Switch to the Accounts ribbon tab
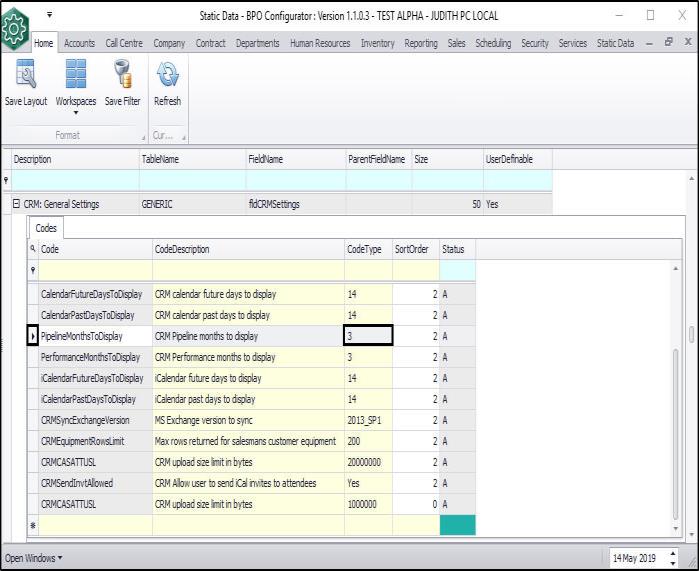 [79, 43]
